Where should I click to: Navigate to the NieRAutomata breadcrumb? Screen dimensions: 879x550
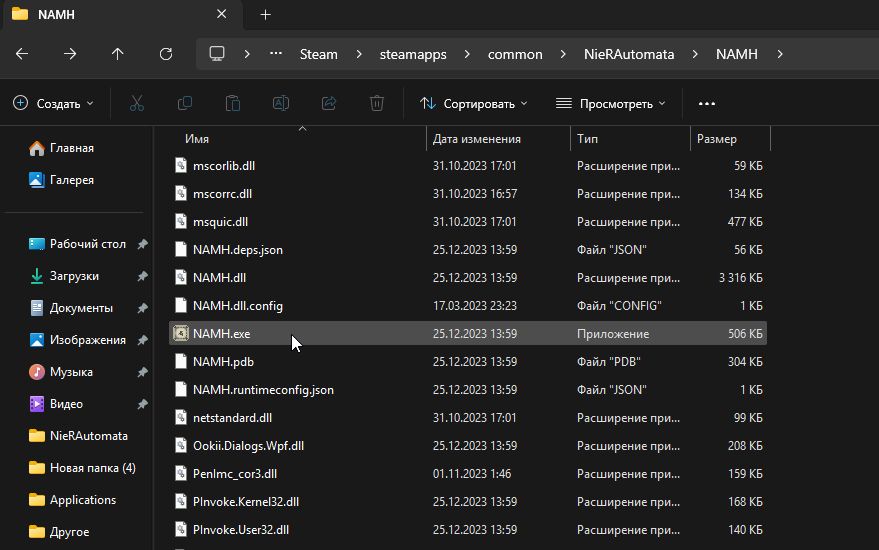point(629,54)
